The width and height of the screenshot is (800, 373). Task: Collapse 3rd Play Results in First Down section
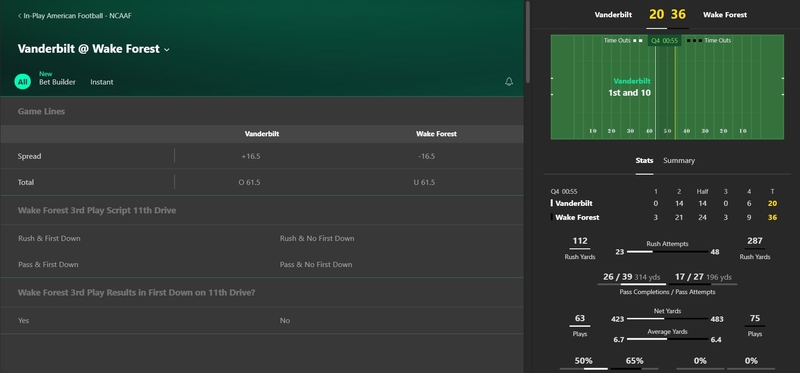tap(262, 292)
